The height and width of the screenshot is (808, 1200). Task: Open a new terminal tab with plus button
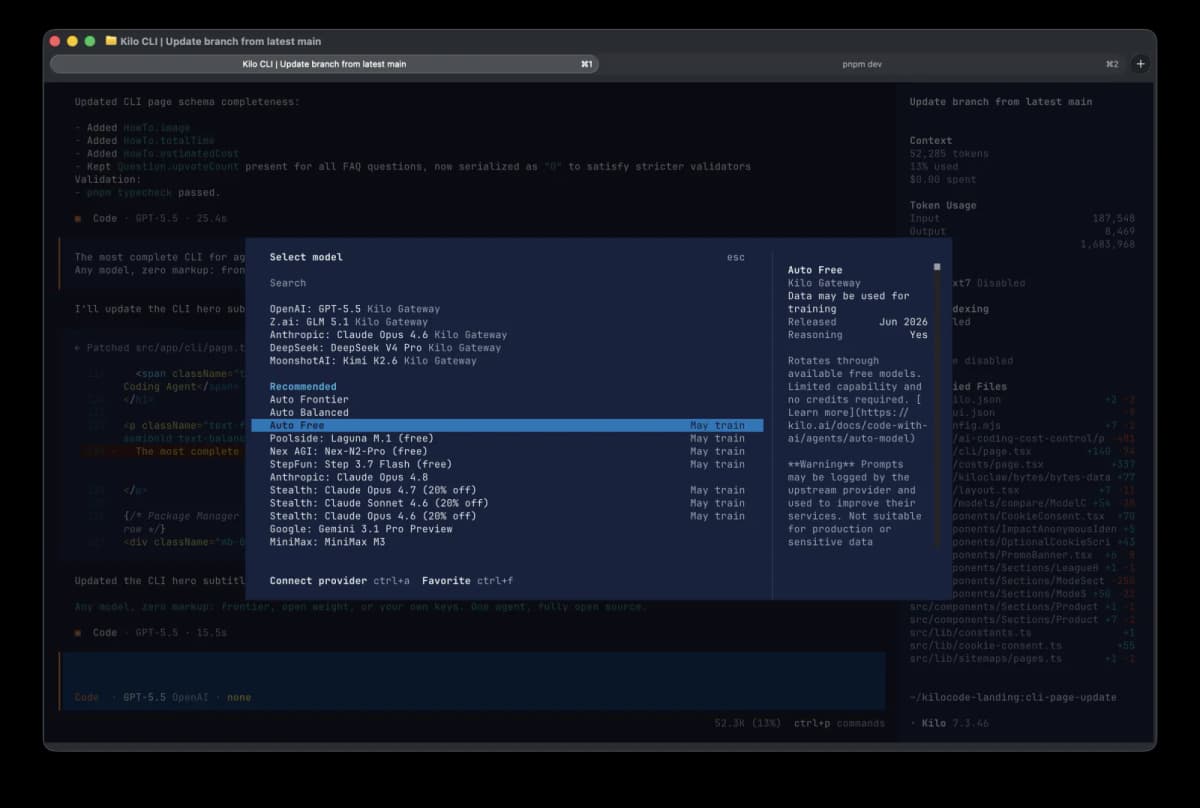click(x=1140, y=64)
